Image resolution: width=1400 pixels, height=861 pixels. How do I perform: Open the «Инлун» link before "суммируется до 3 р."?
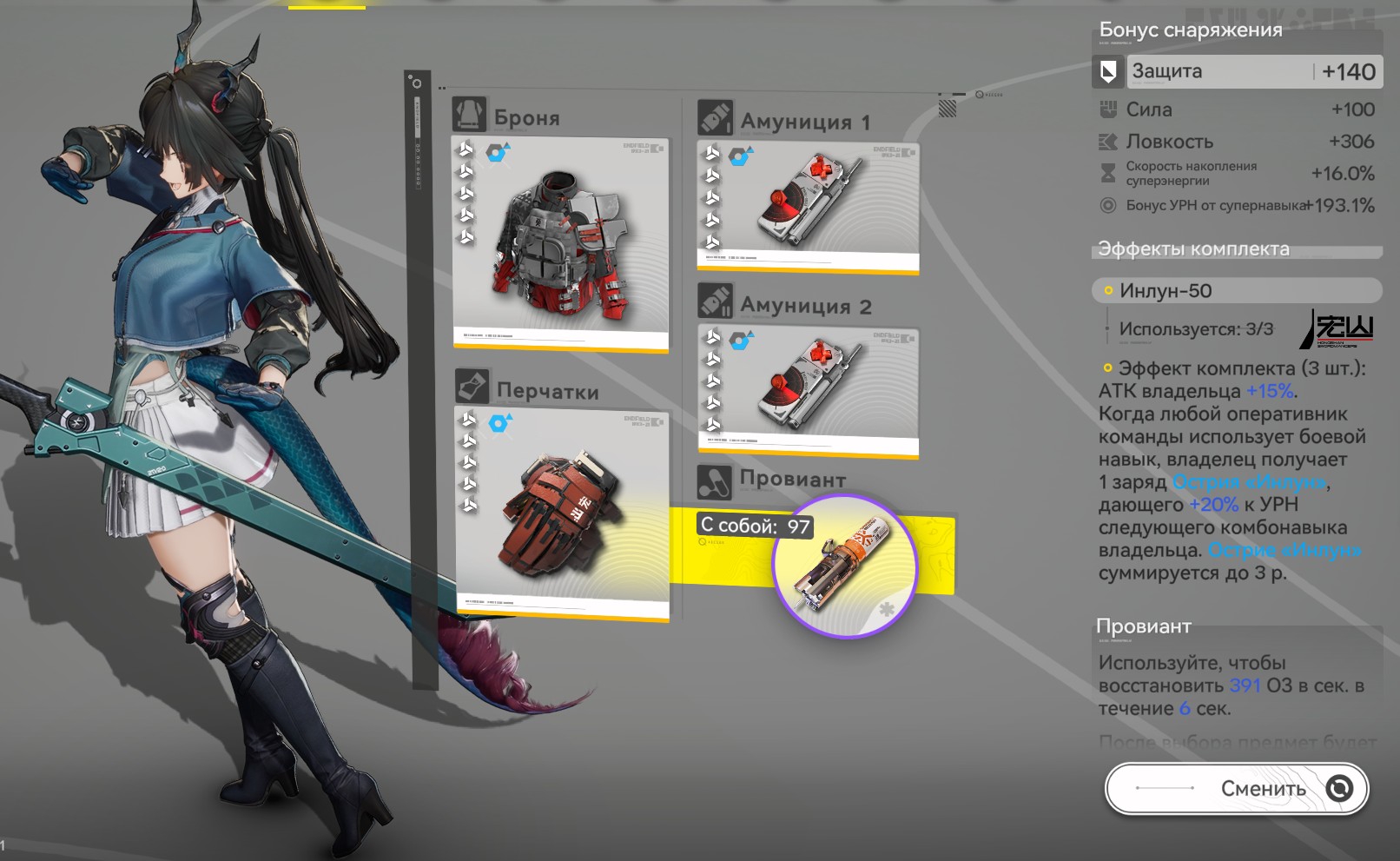coord(1284,550)
